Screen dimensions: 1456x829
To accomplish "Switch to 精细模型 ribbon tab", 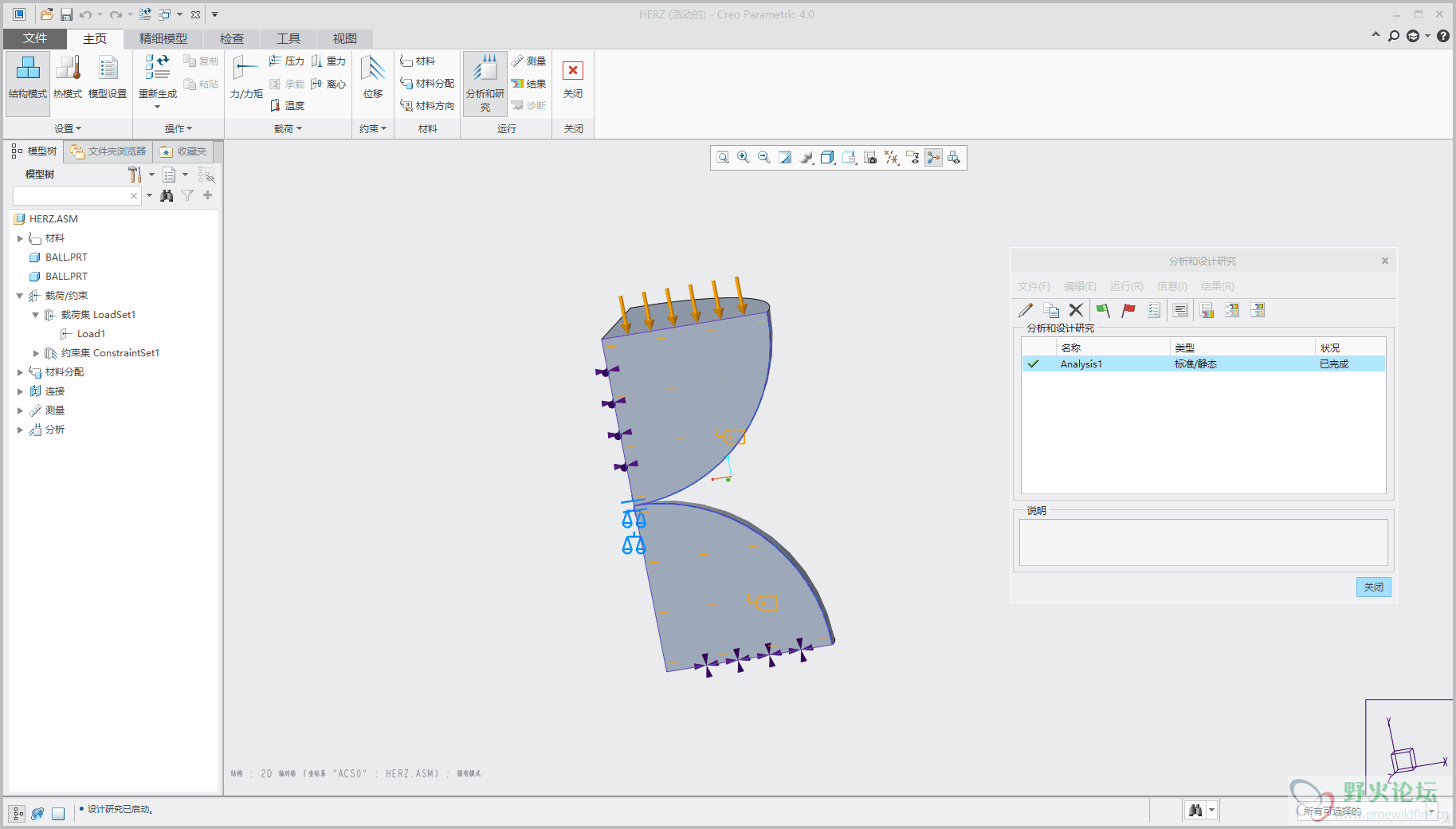I will tap(163, 38).
